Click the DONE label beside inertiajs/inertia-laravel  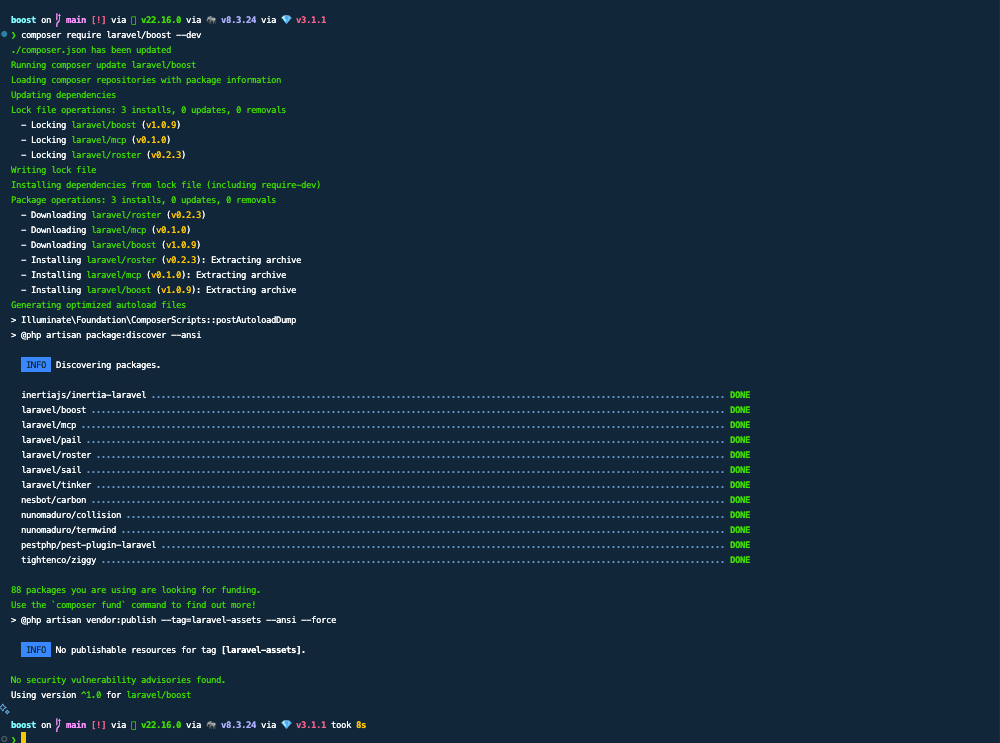click(739, 394)
